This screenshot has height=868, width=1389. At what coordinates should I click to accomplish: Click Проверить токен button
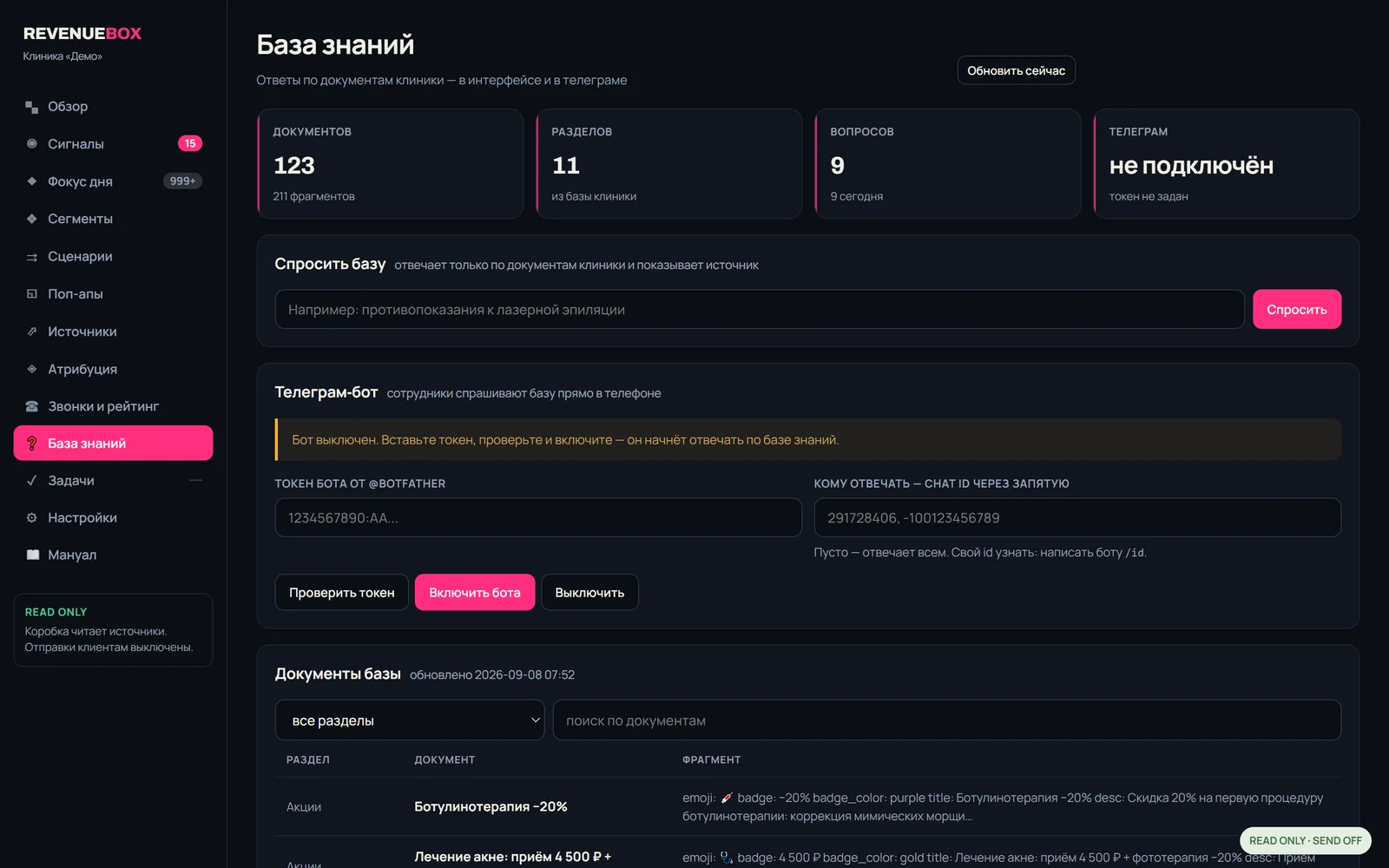tap(341, 593)
